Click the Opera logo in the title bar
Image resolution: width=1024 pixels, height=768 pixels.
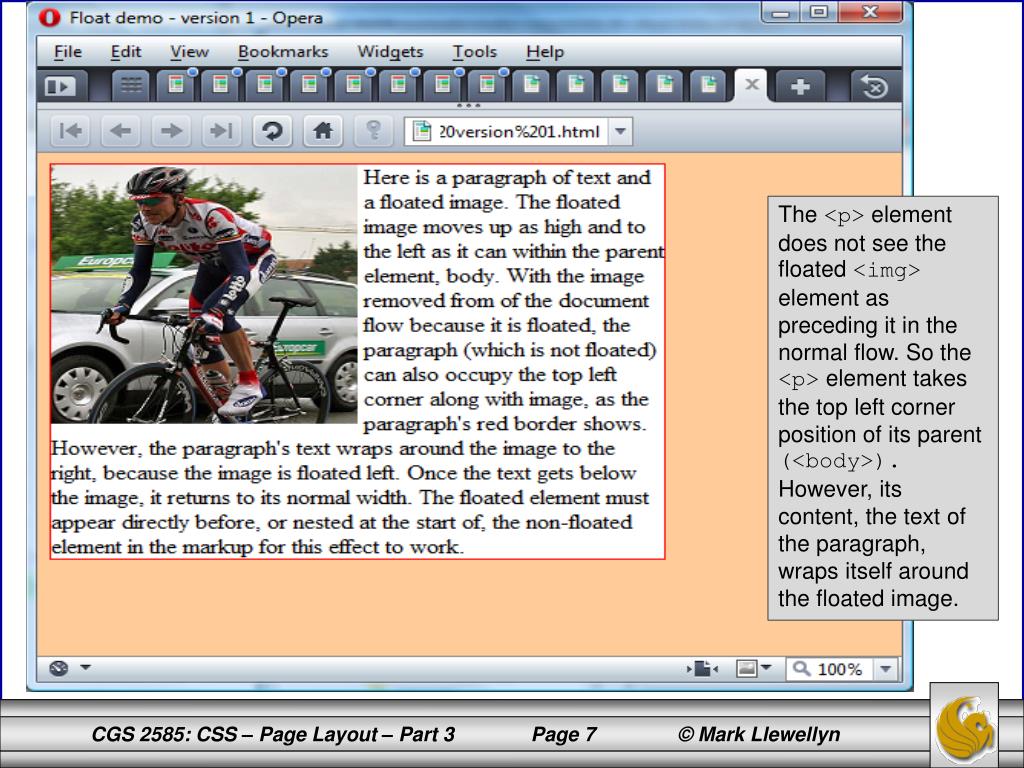[50, 18]
